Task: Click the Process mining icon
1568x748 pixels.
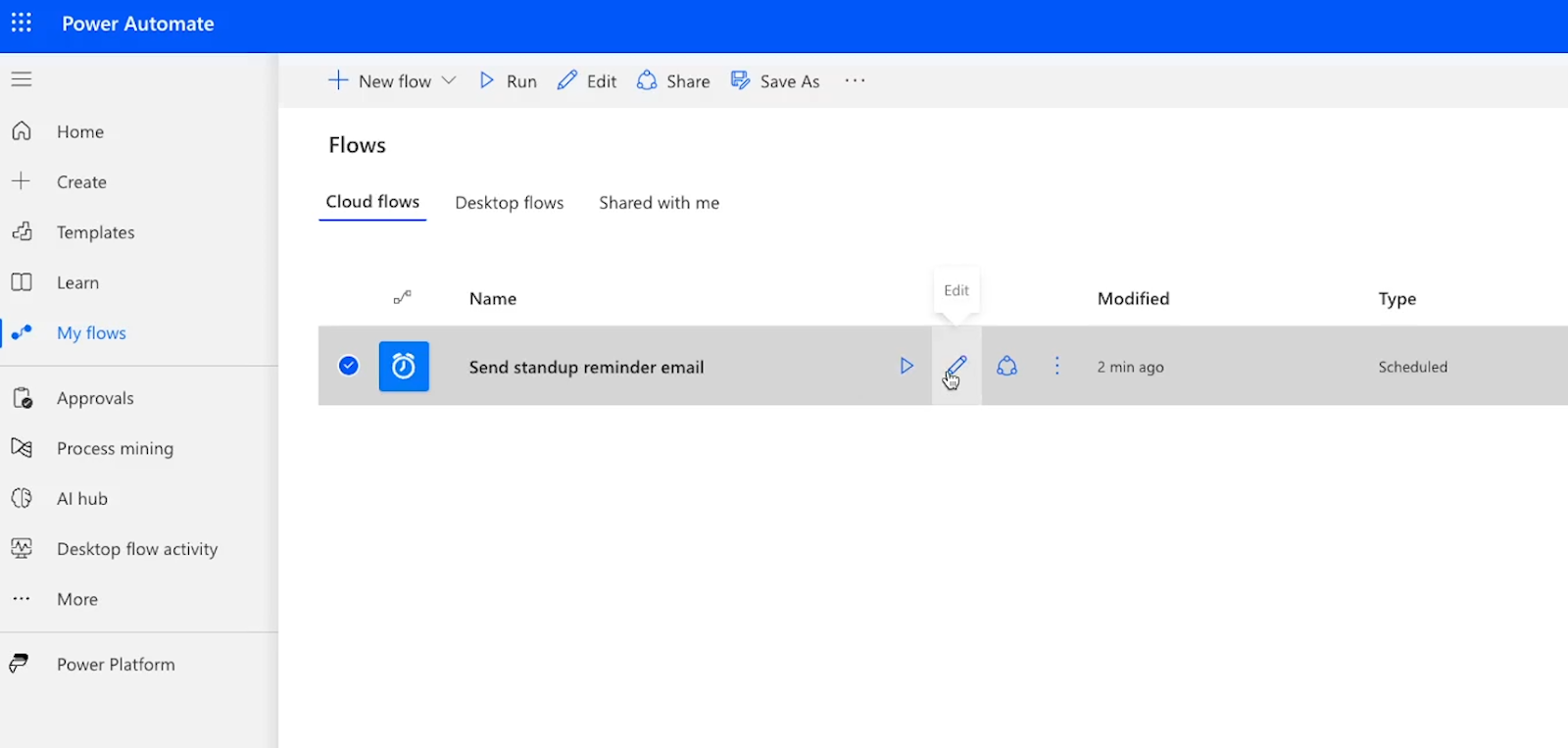Action: point(22,448)
